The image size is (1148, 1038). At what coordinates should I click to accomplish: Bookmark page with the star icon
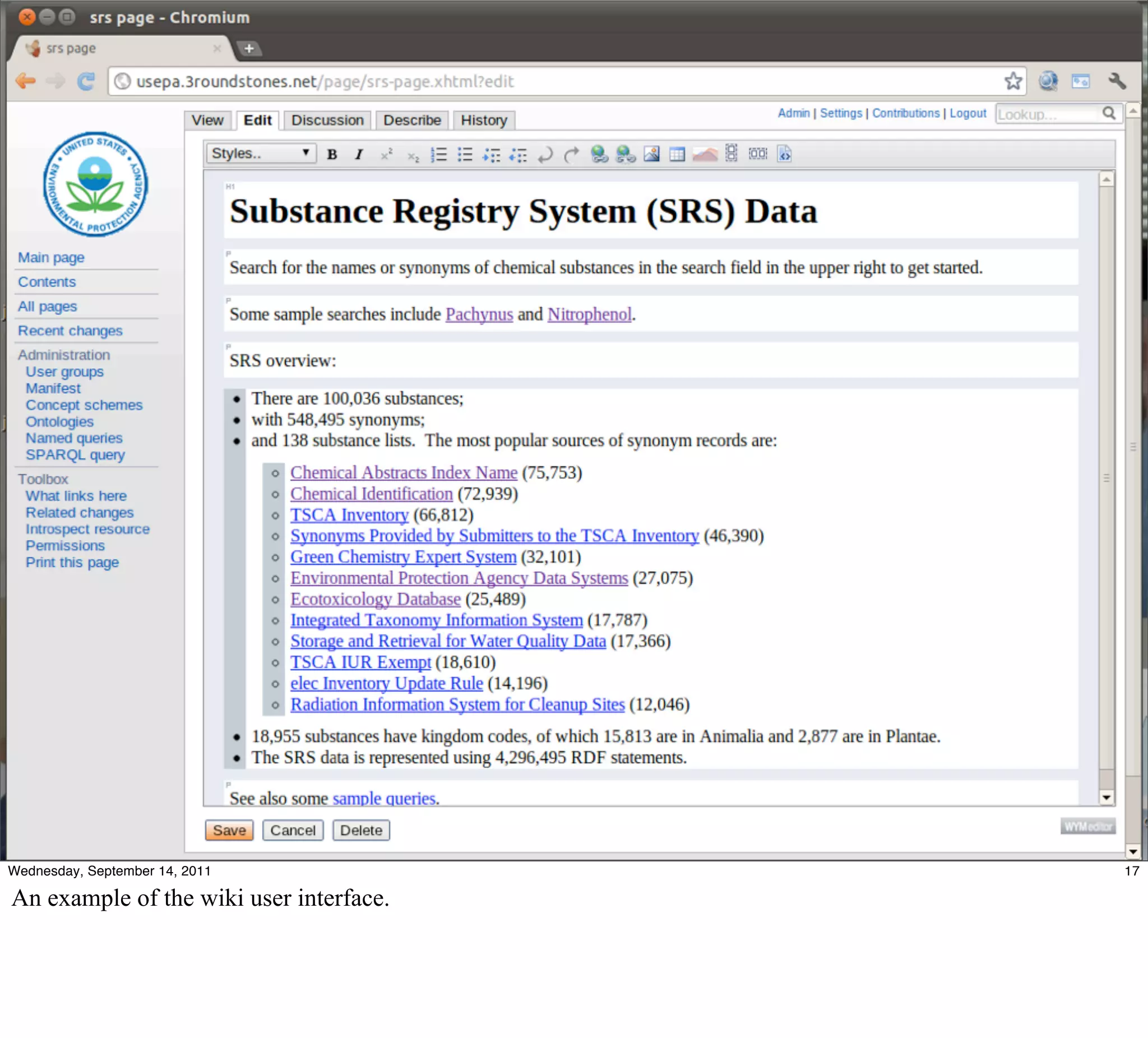[1013, 81]
